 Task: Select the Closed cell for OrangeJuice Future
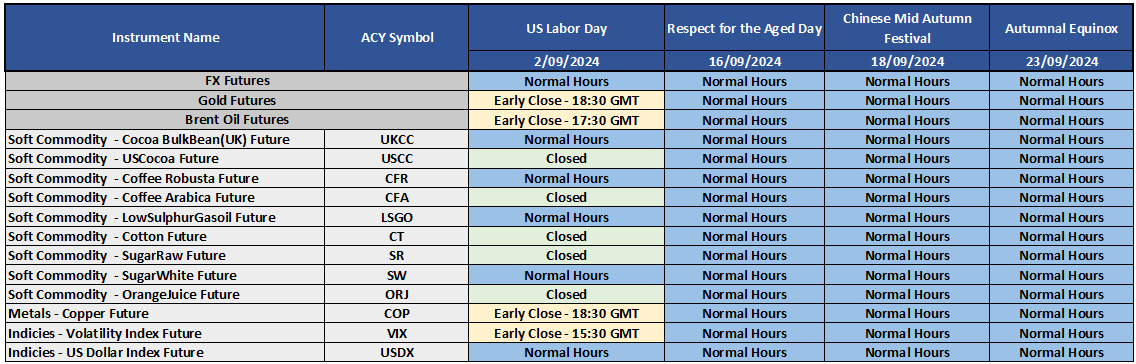(567, 294)
